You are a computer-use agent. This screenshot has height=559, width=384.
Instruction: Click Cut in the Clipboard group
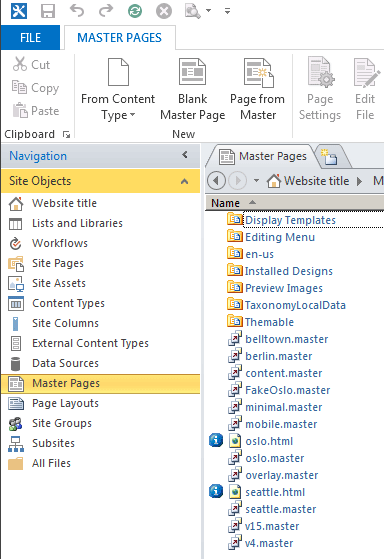tap(31, 65)
